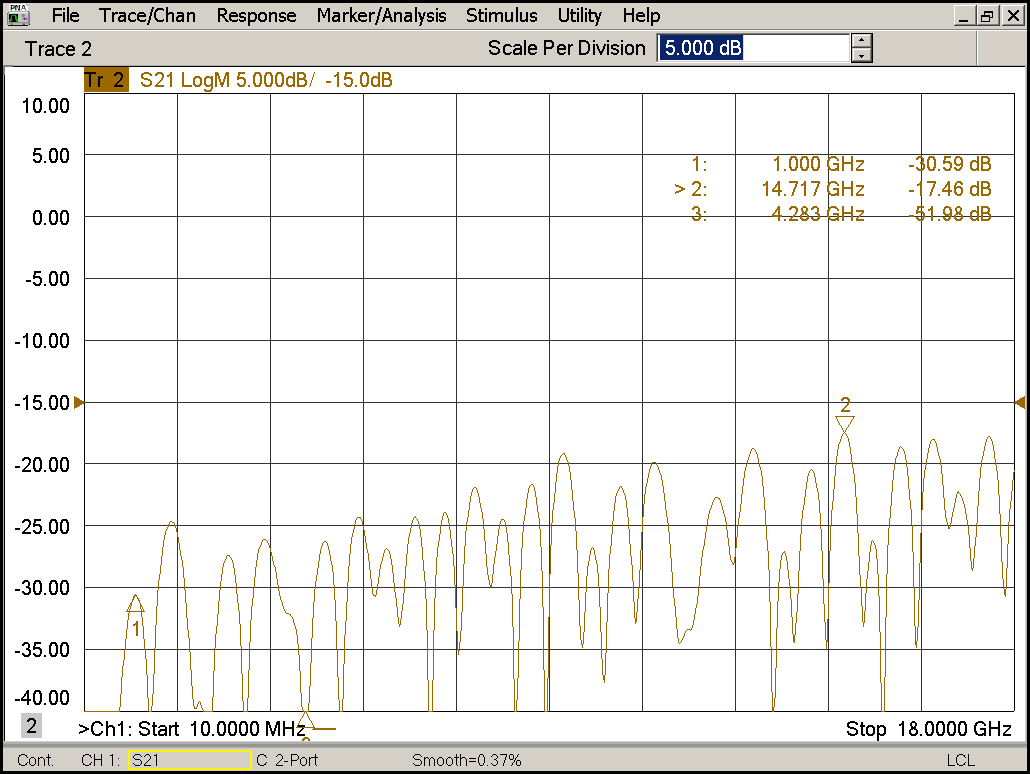Image resolution: width=1030 pixels, height=774 pixels.
Task: Restore down the analyzer window
Action: coord(987,16)
